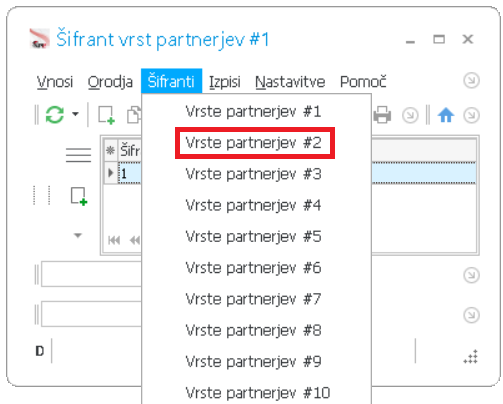Select Vrste partnerjev #2 menu entry
This screenshot has width=503, height=404.
[x=254, y=143]
